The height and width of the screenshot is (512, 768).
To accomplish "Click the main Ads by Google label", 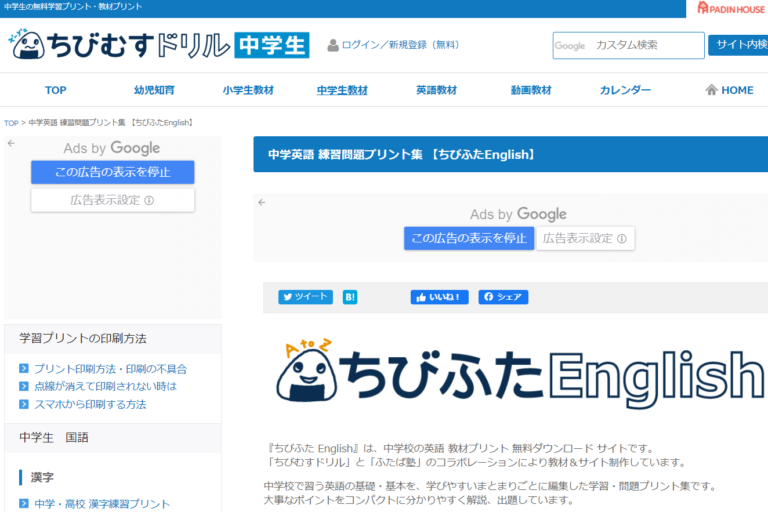I will coord(518,214).
